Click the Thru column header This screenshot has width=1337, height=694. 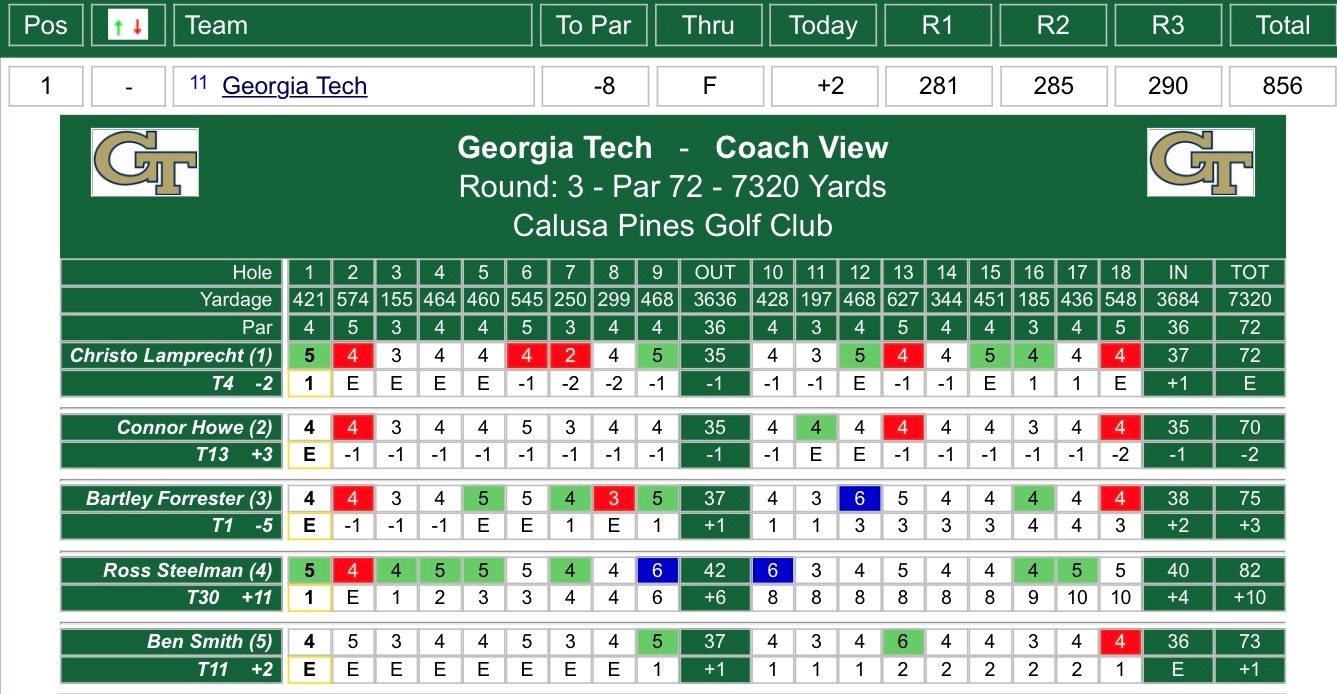(710, 25)
